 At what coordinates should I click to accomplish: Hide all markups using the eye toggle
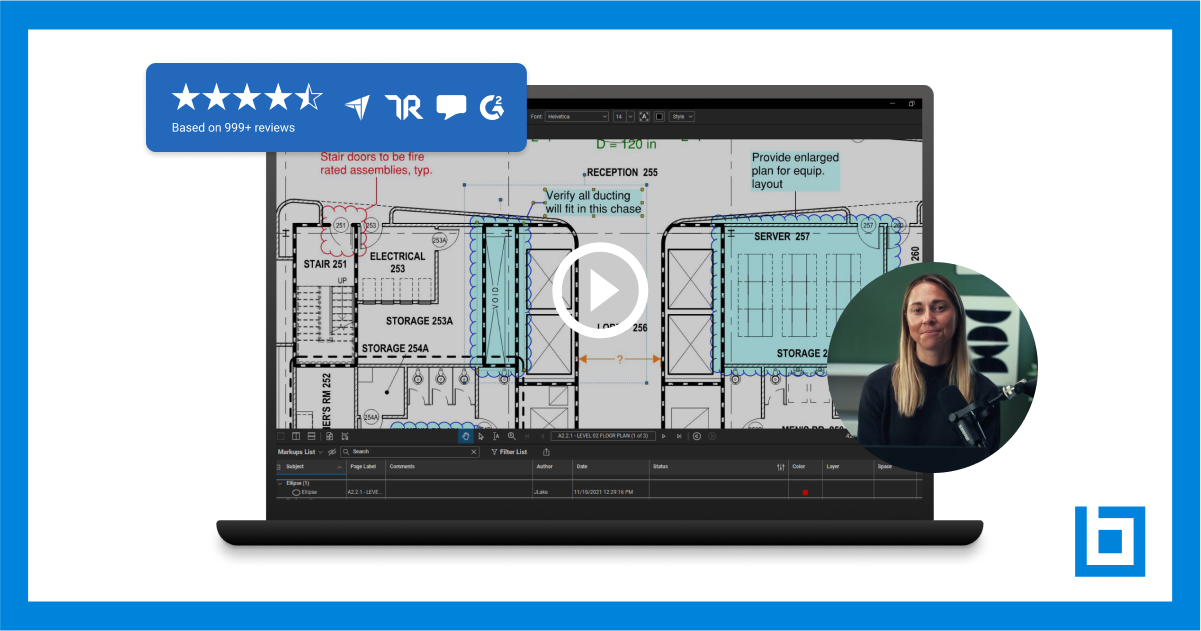point(331,452)
